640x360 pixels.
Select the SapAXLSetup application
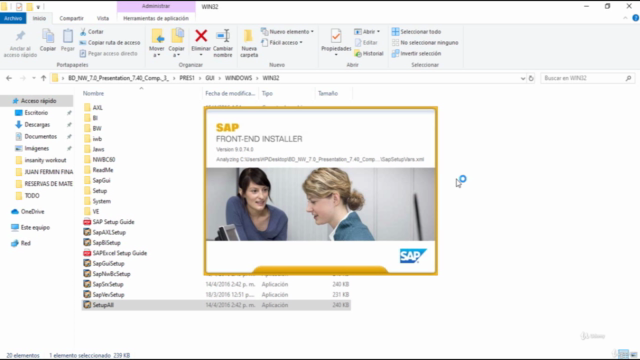104,233
